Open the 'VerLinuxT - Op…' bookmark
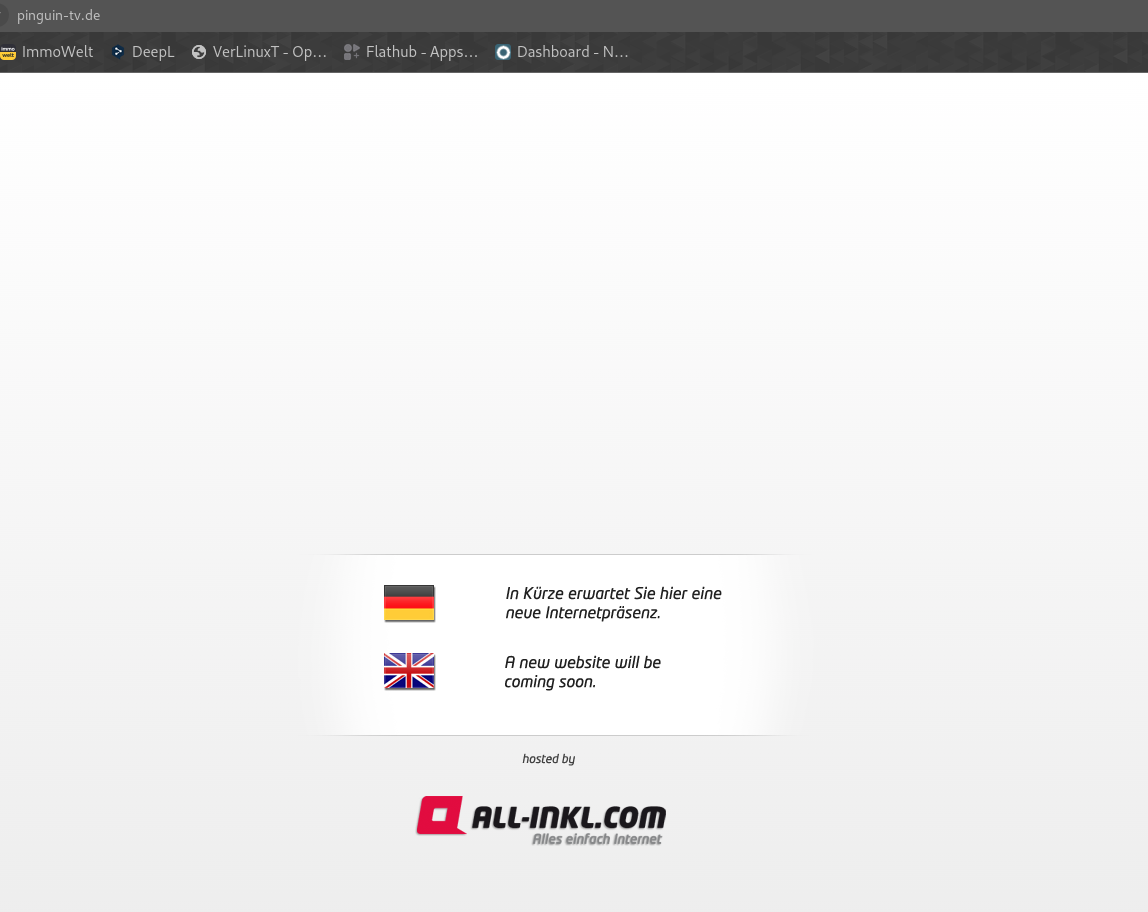Viewport: 1148px width, 912px height. 269,52
